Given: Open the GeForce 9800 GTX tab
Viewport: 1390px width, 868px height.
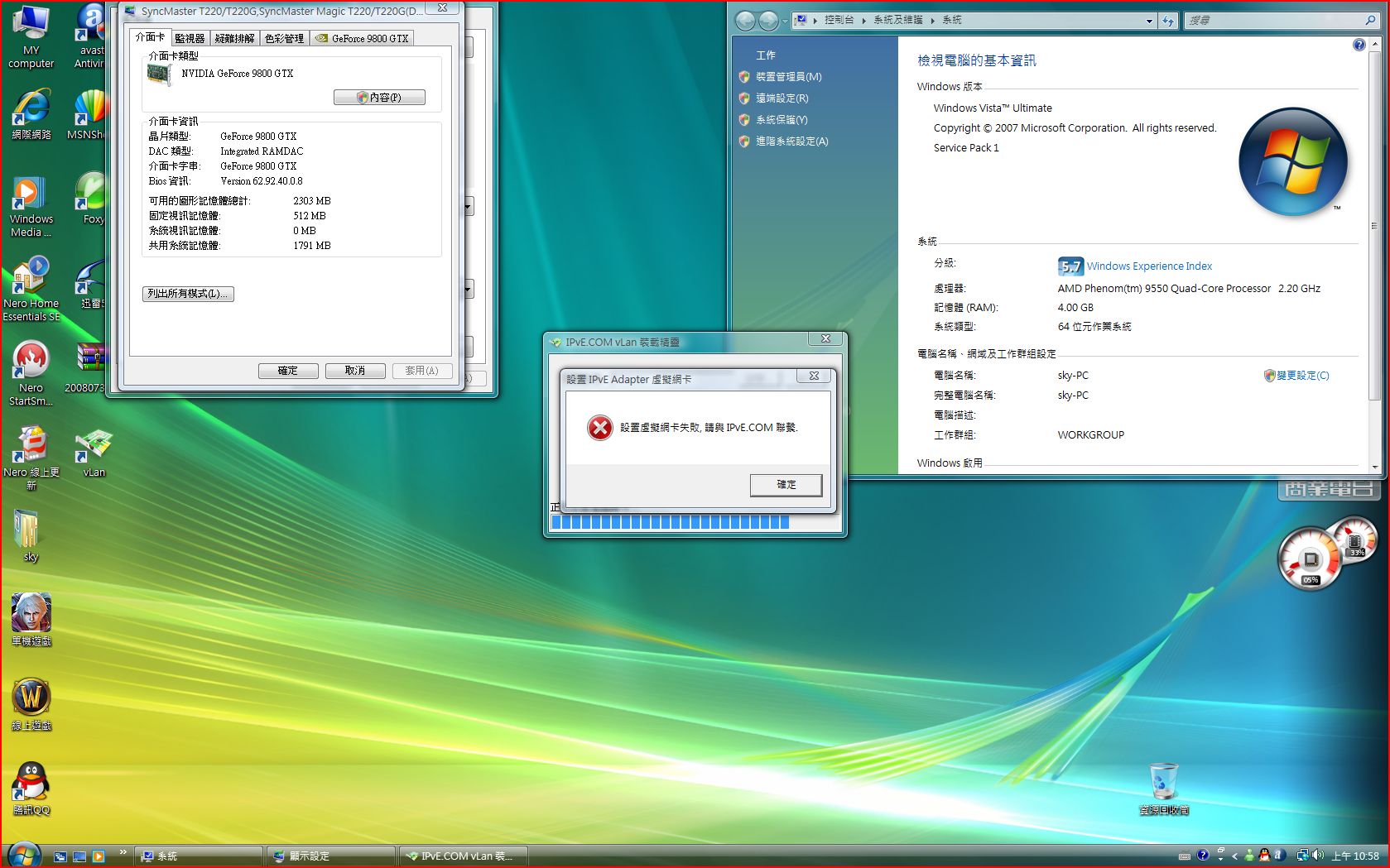Looking at the screenshot, I should click(x=362, y=38).
